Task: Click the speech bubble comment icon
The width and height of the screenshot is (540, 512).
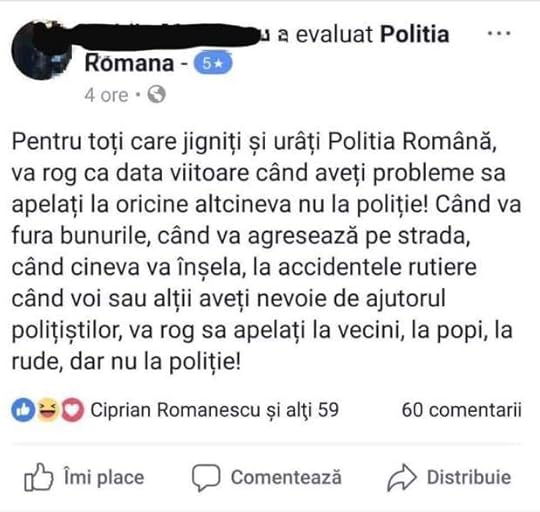Action: 206,477
